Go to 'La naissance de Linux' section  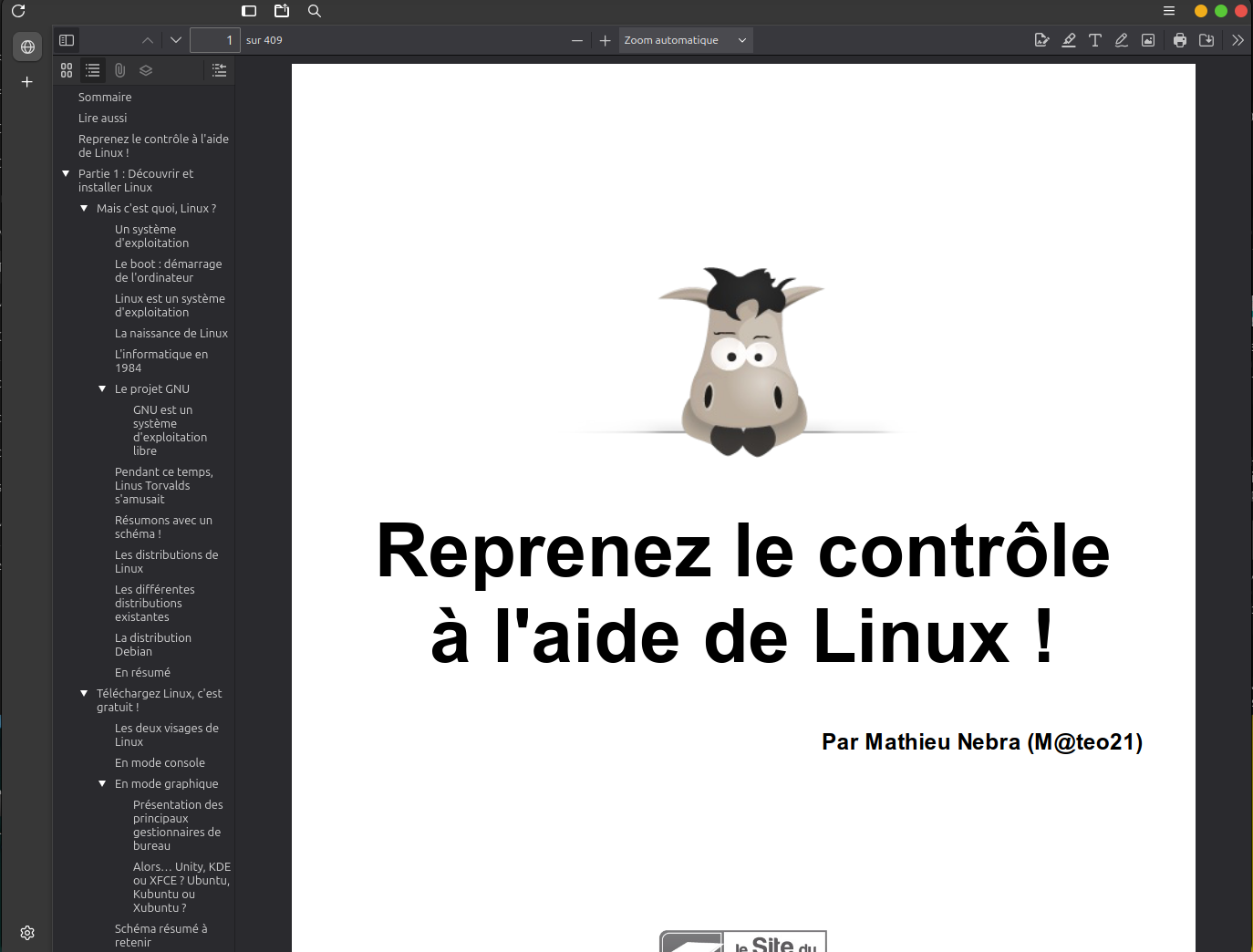[171, 334]
